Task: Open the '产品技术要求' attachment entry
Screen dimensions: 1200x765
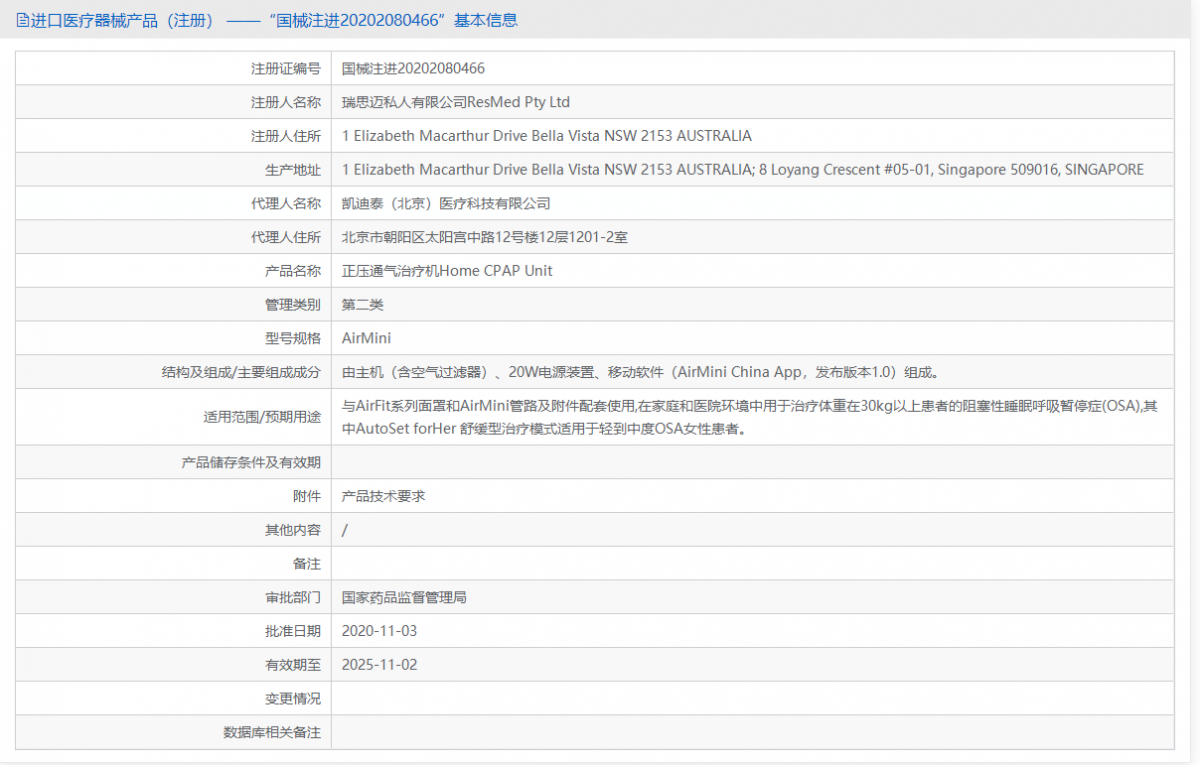Action: coord(383,496)
